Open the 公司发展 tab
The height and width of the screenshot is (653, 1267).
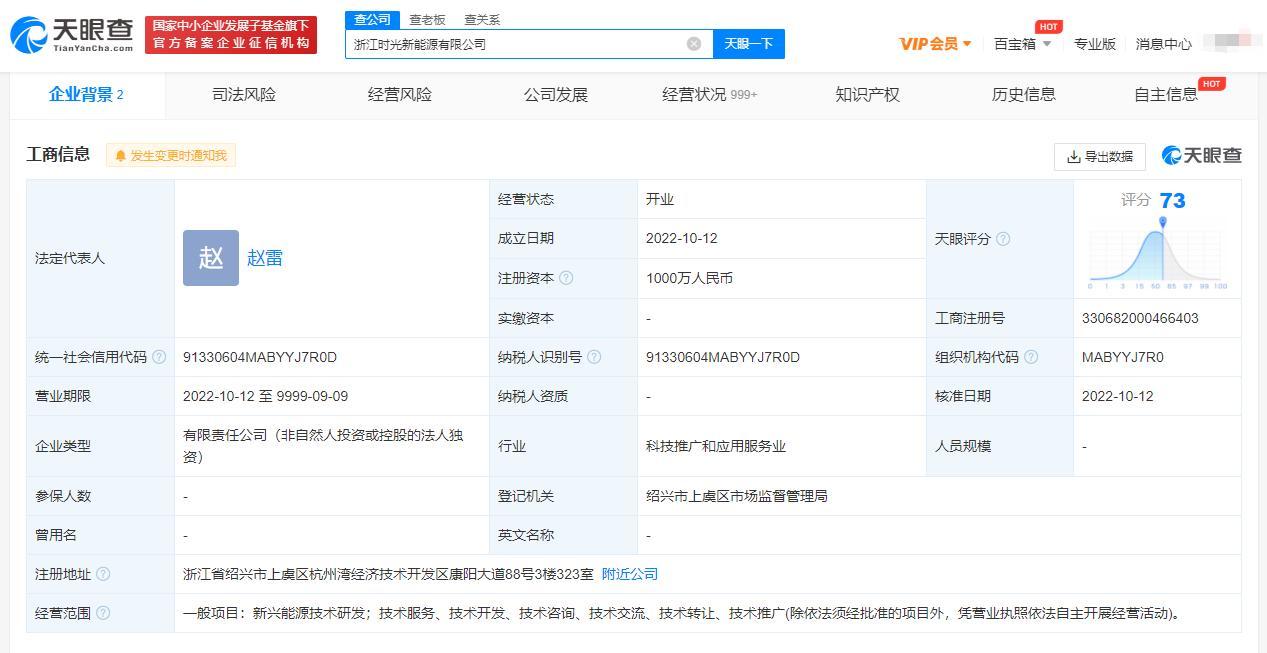point(556,95)
